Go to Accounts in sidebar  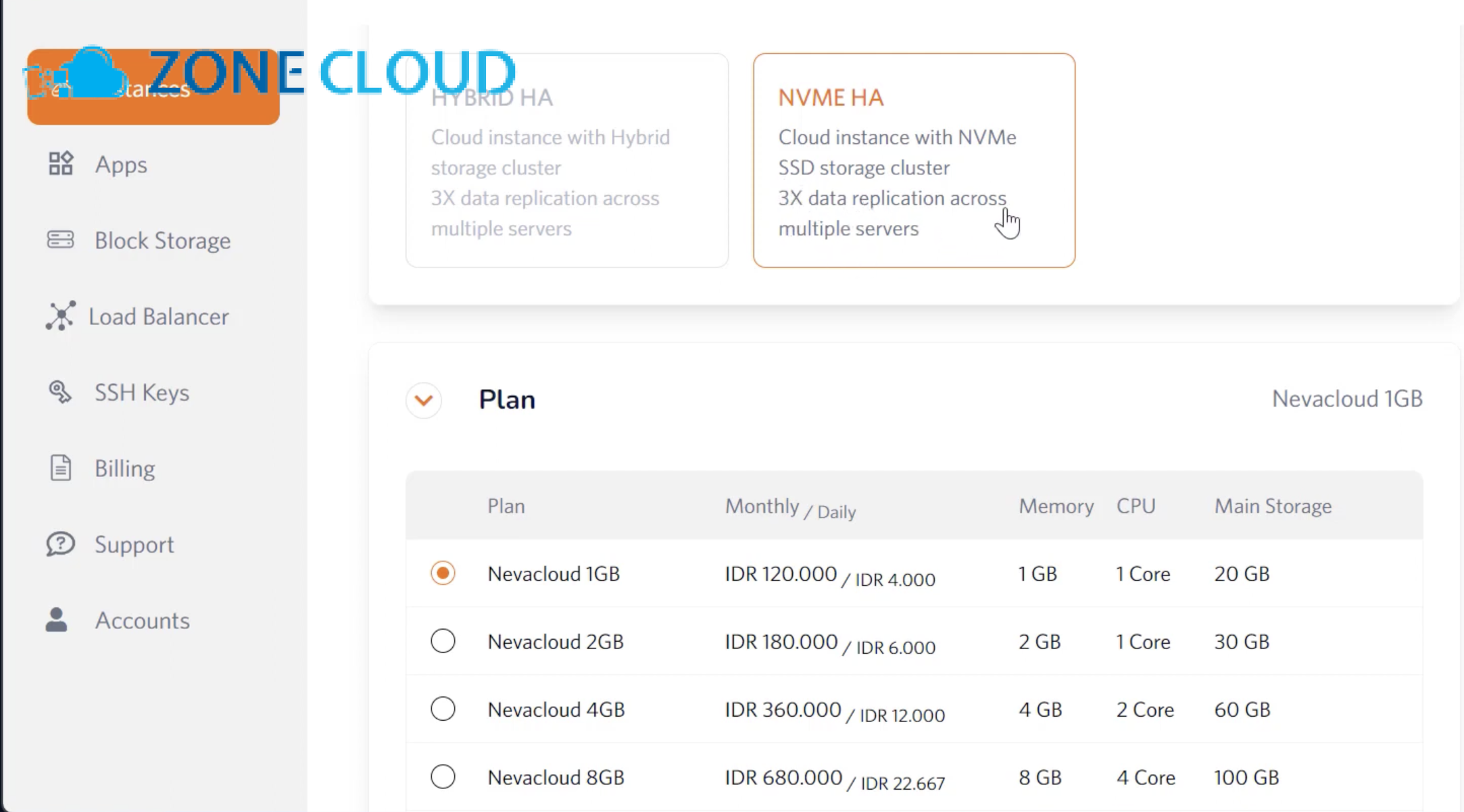[x=142, y=620]
